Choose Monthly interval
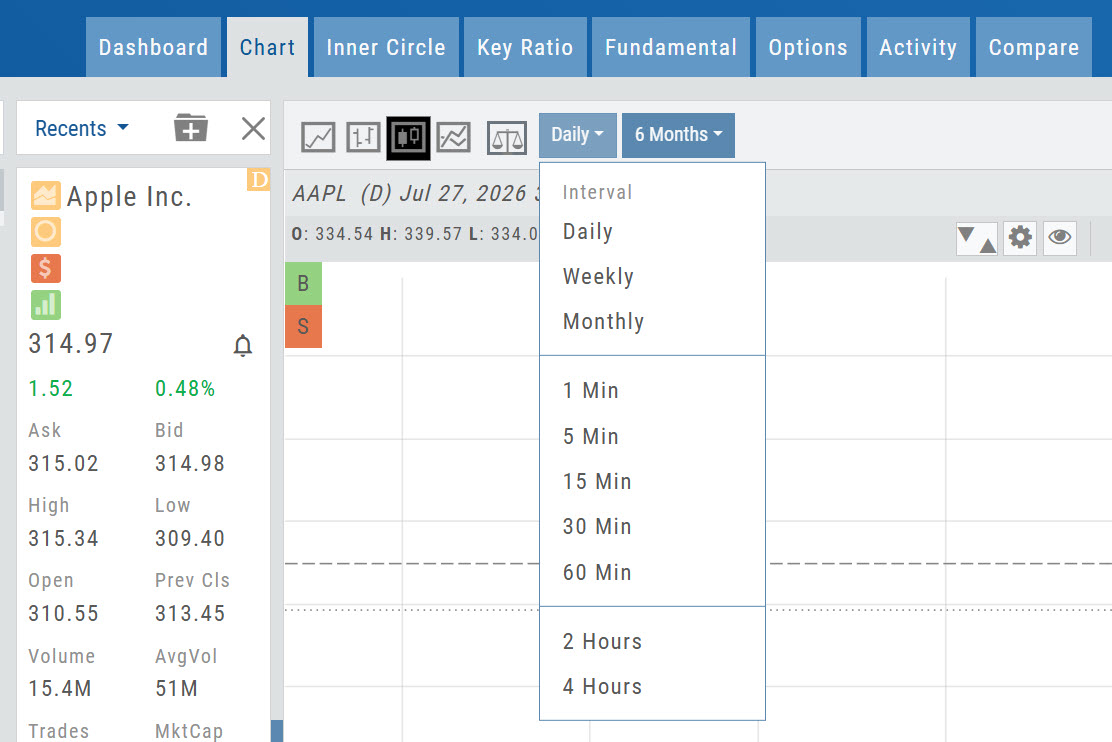Screen dimensions: 1112x742 tap(652, 322)
